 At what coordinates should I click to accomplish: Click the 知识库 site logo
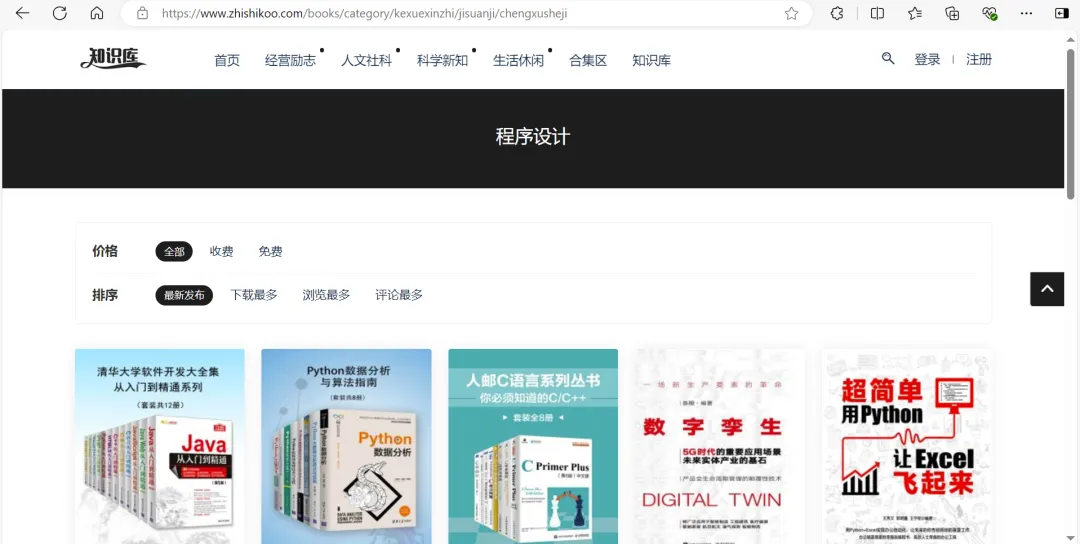pos(113,59)
